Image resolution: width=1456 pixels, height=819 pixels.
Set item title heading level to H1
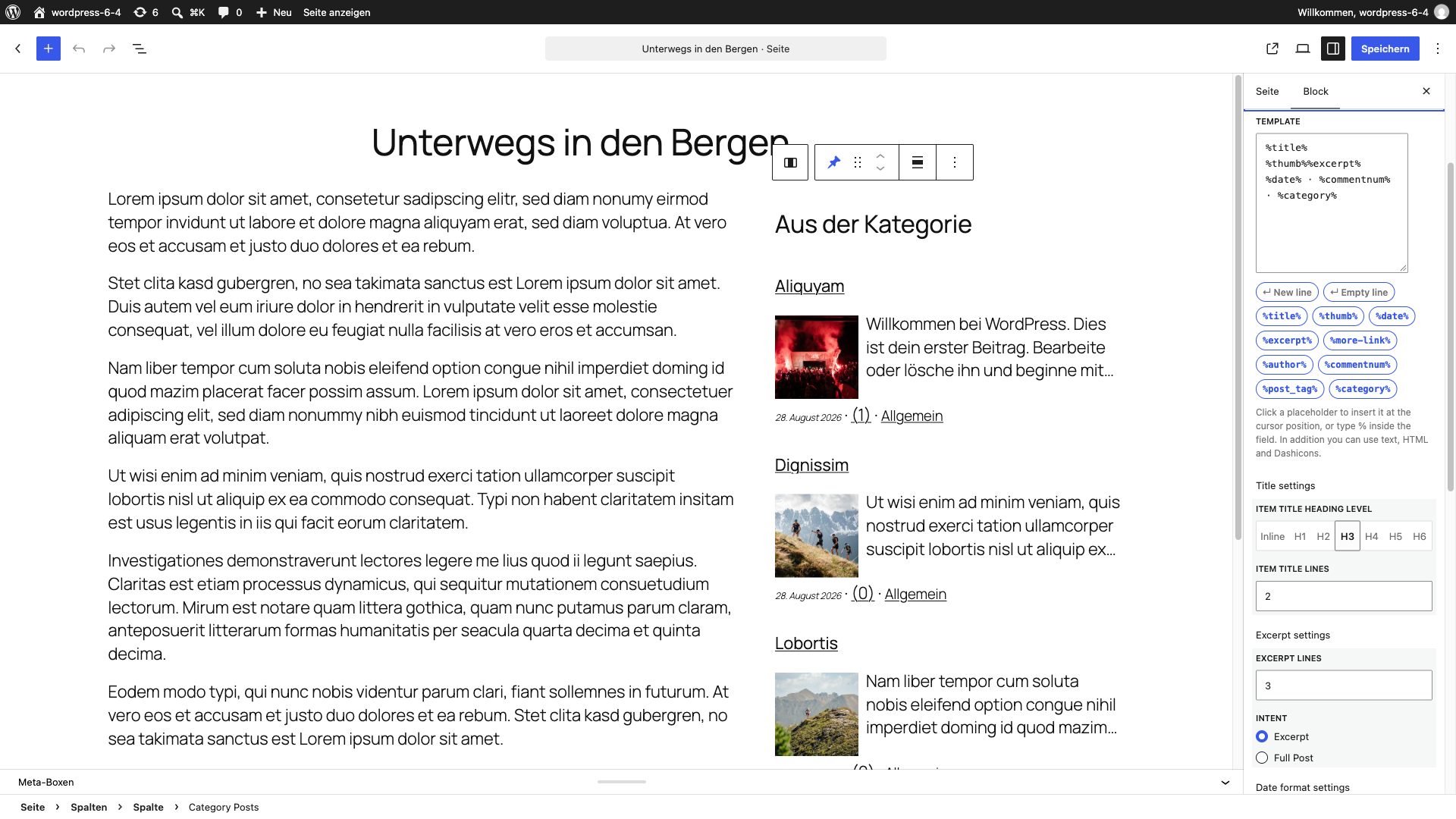point(1300,536)
